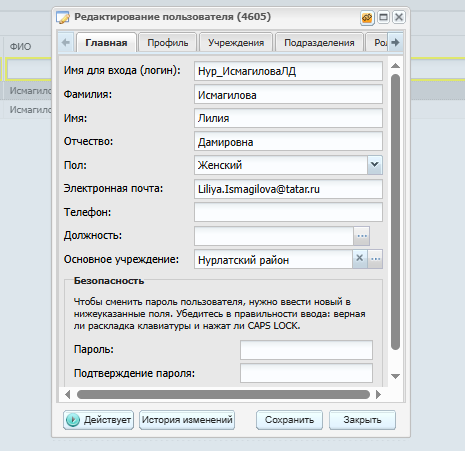Open Основное учреждение selection ellipsis button
This screenshot has width=465, height=451.
coord(375,259)
